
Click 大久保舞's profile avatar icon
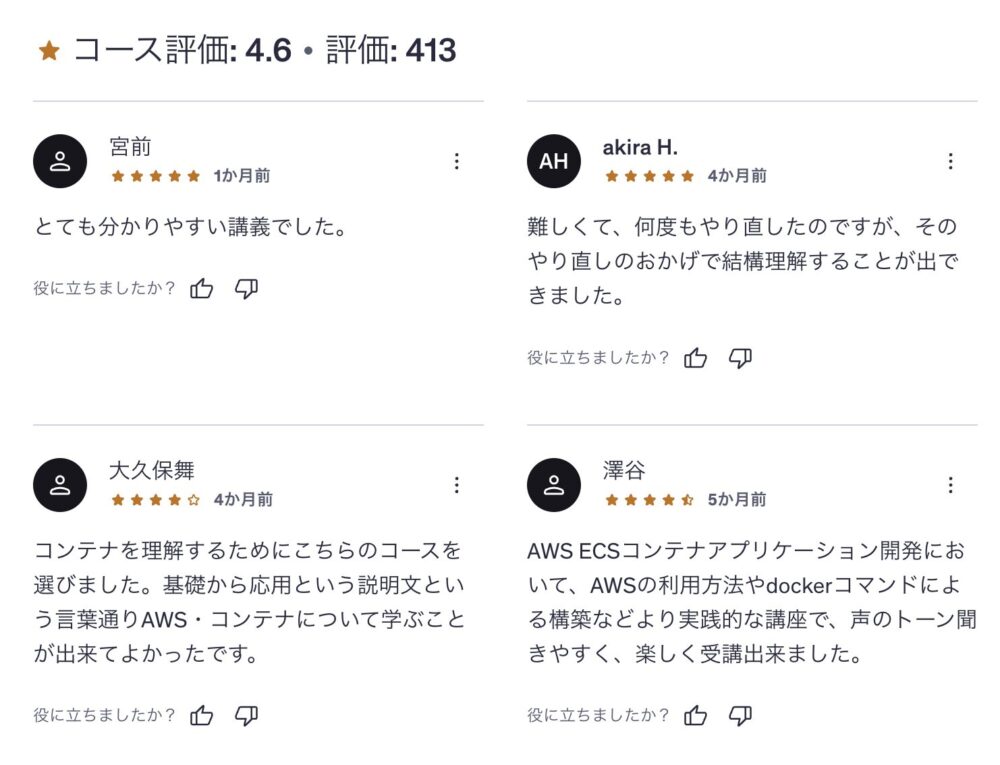click(60, 485)
